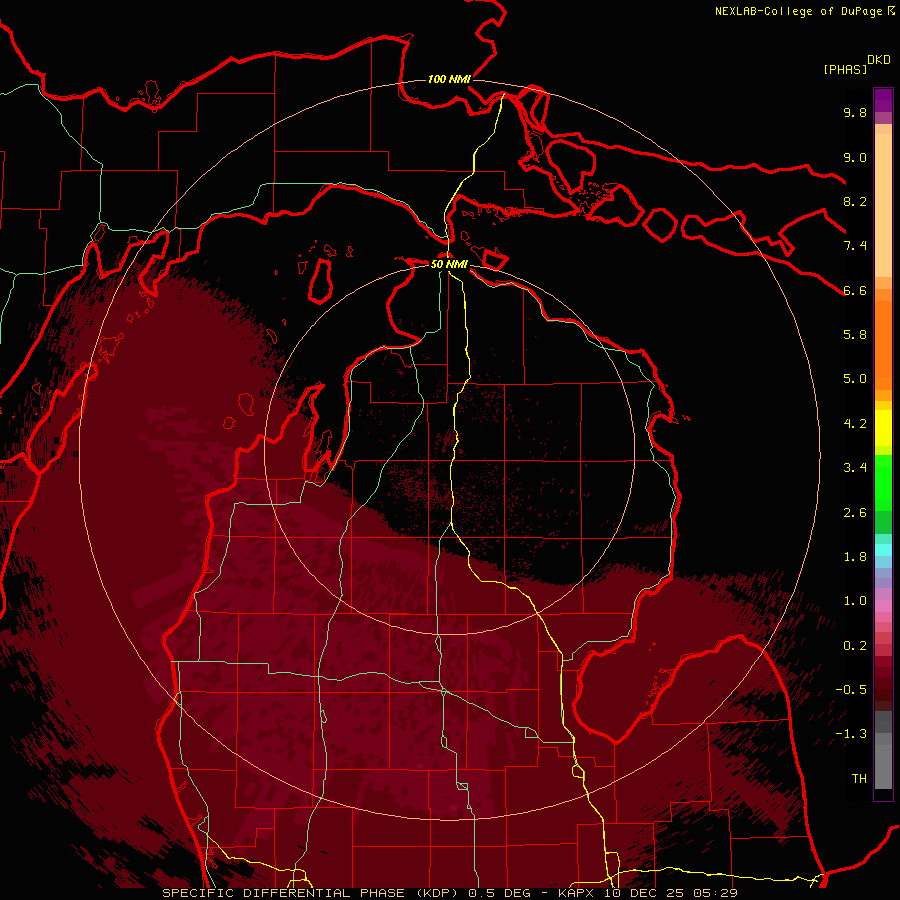
Task: Click the -1.3 legend value
Action: (851, 734)
